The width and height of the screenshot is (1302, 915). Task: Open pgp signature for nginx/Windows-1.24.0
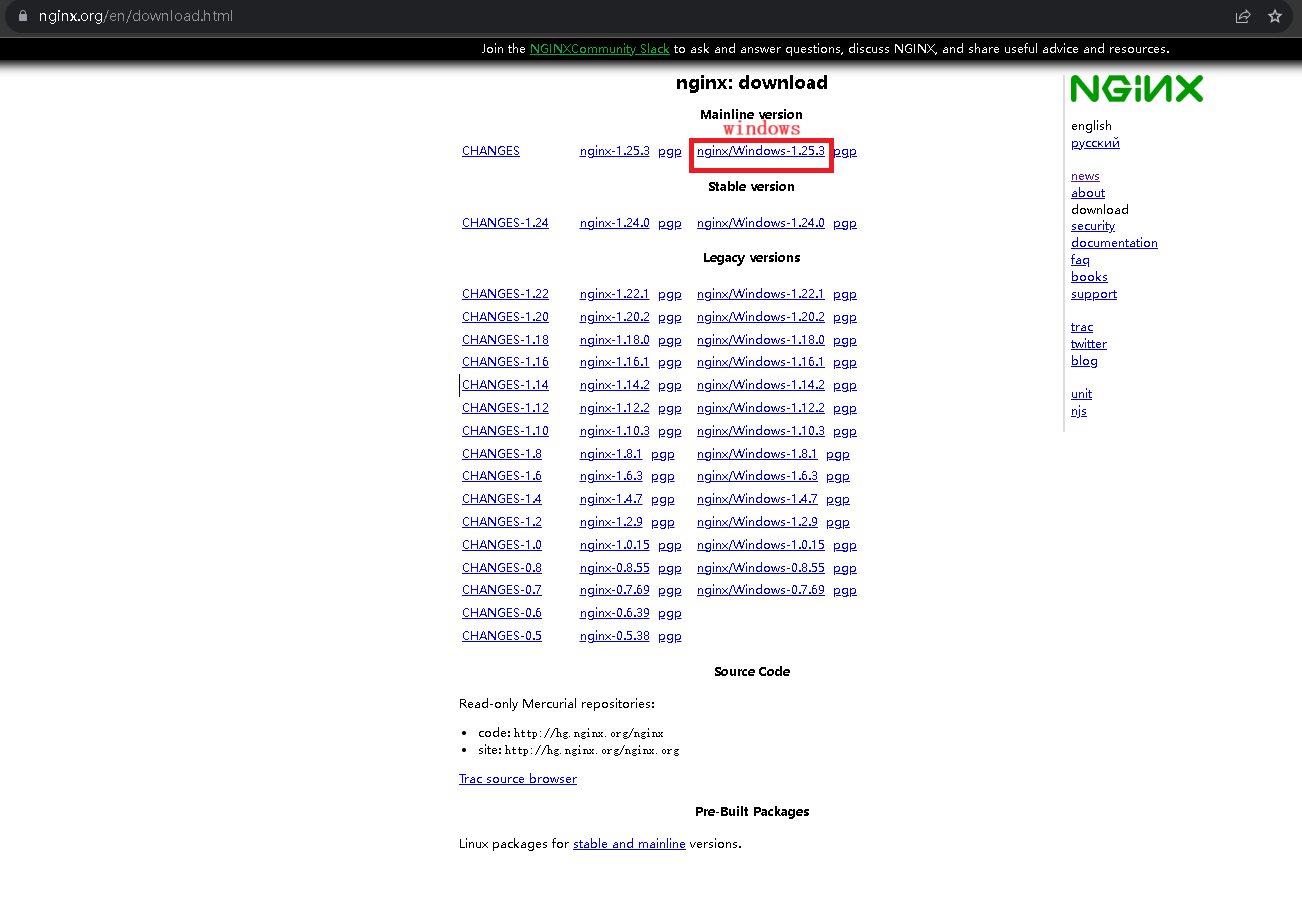(x=844, y=223)
